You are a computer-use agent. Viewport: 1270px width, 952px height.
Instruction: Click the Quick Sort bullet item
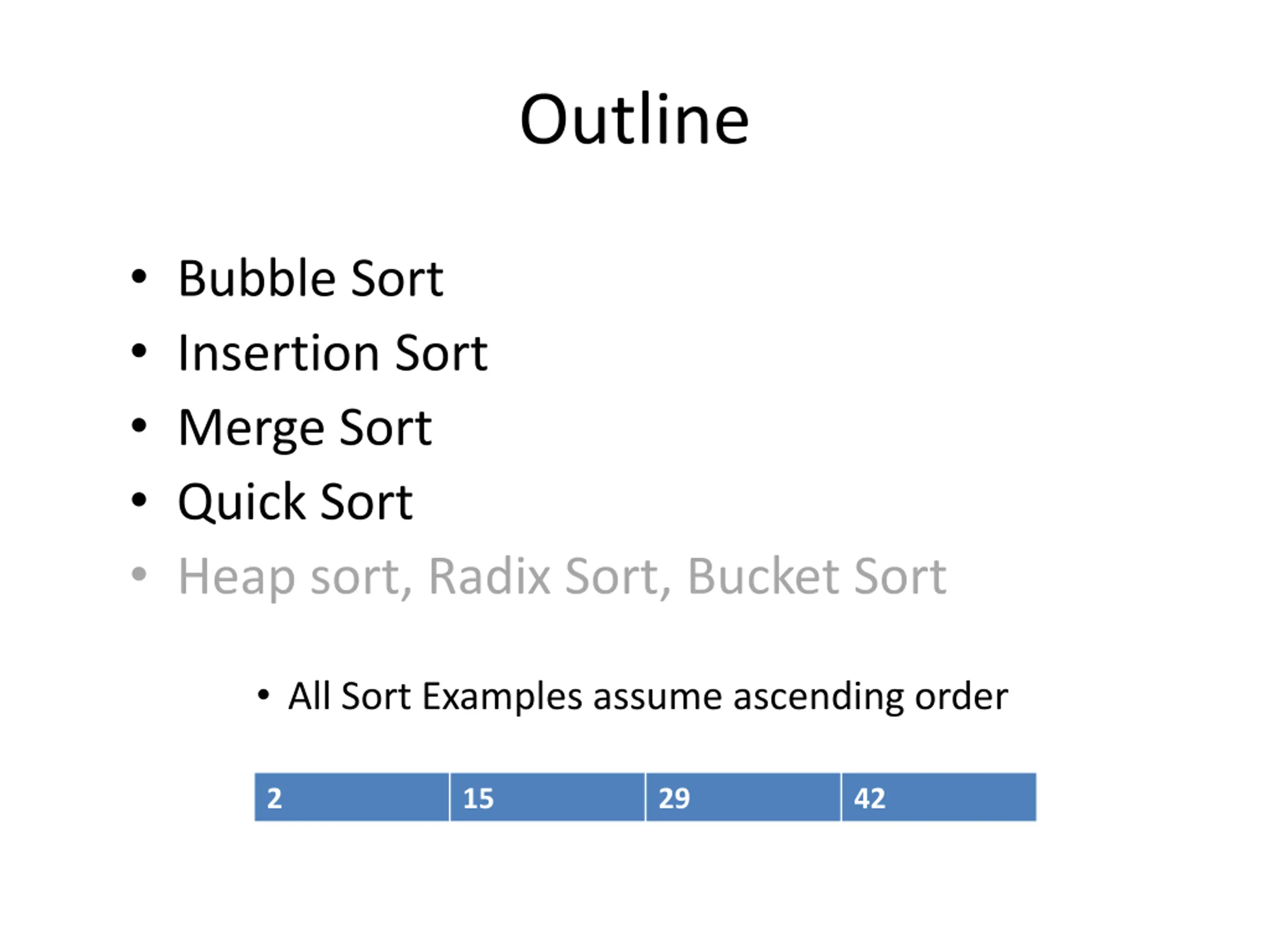point(295,502)
